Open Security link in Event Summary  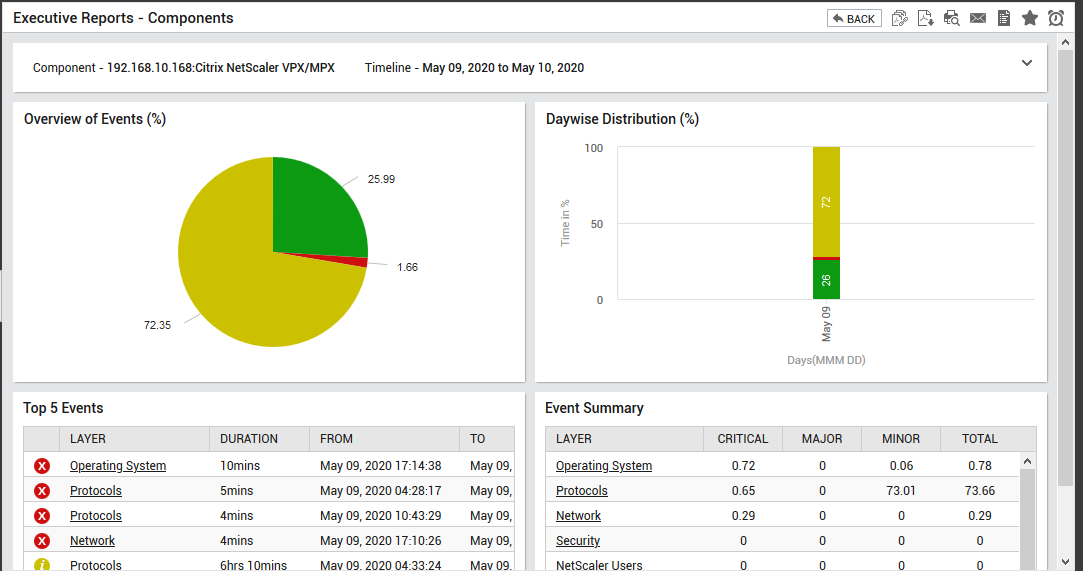[577, 541]
